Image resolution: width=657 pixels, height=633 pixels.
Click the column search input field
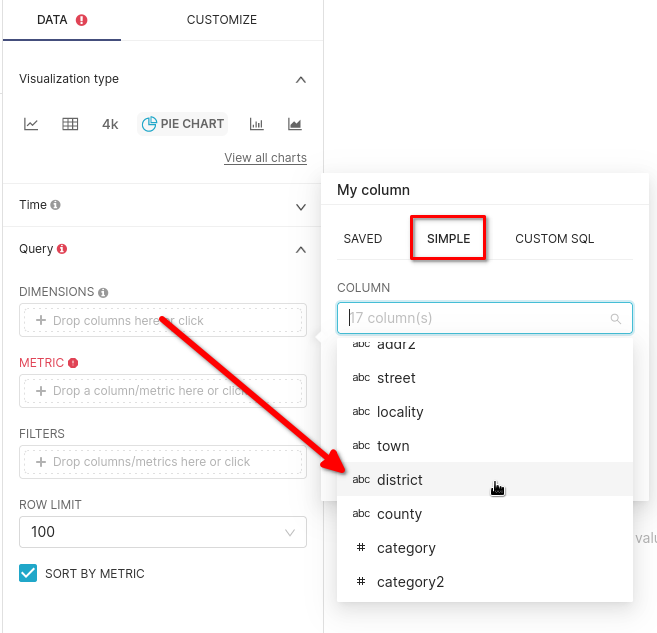pos(478,318)
